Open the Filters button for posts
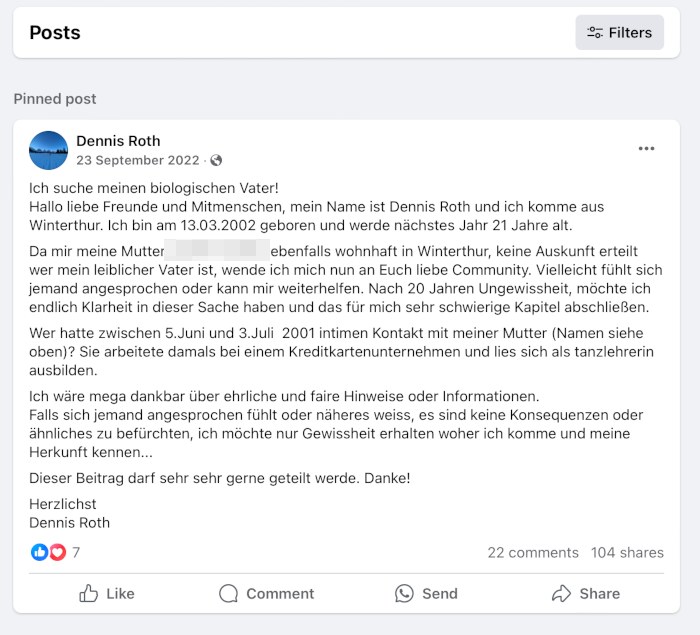This screenshot has width=700, height=635. tap(619, 33)
